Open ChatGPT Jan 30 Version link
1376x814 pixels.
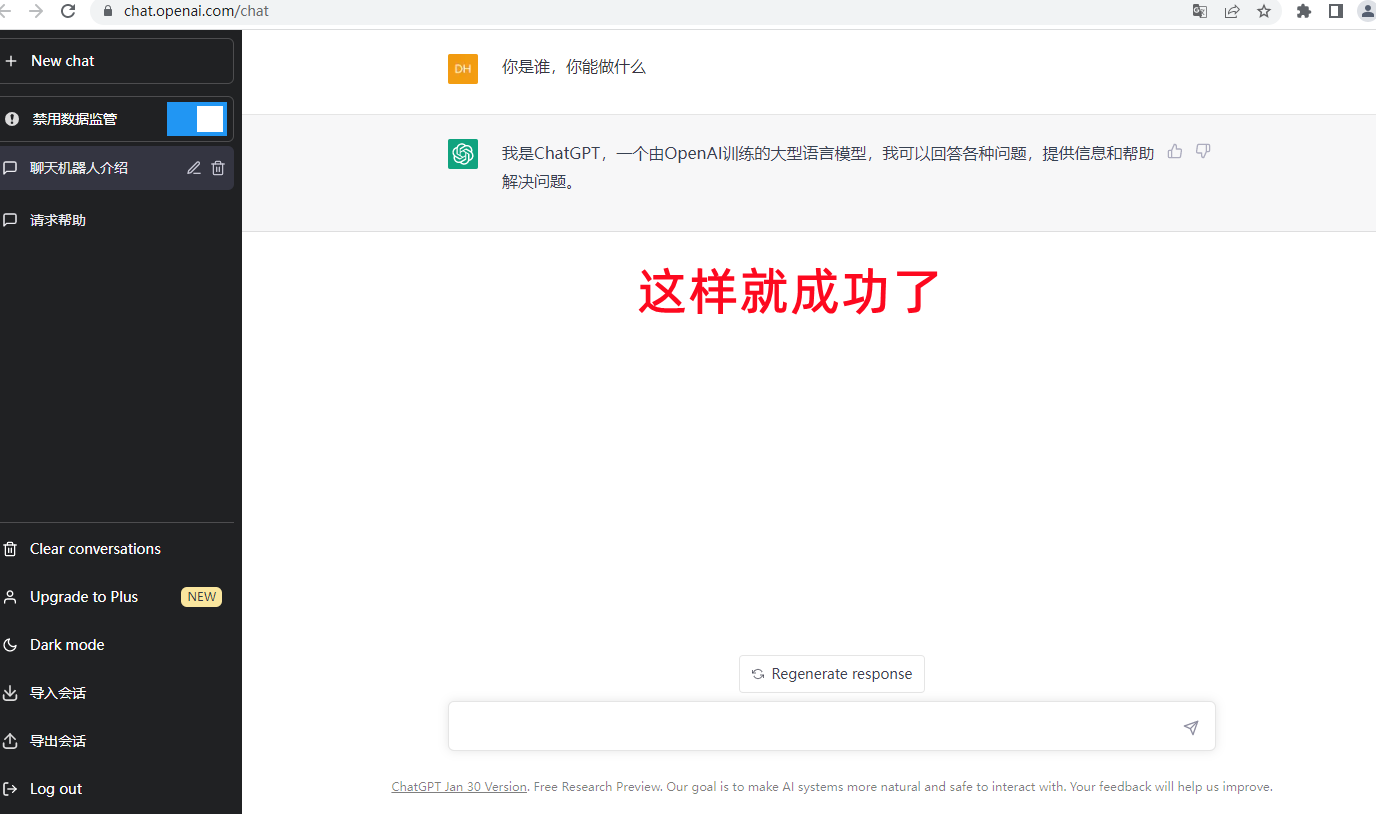point(459,787)
